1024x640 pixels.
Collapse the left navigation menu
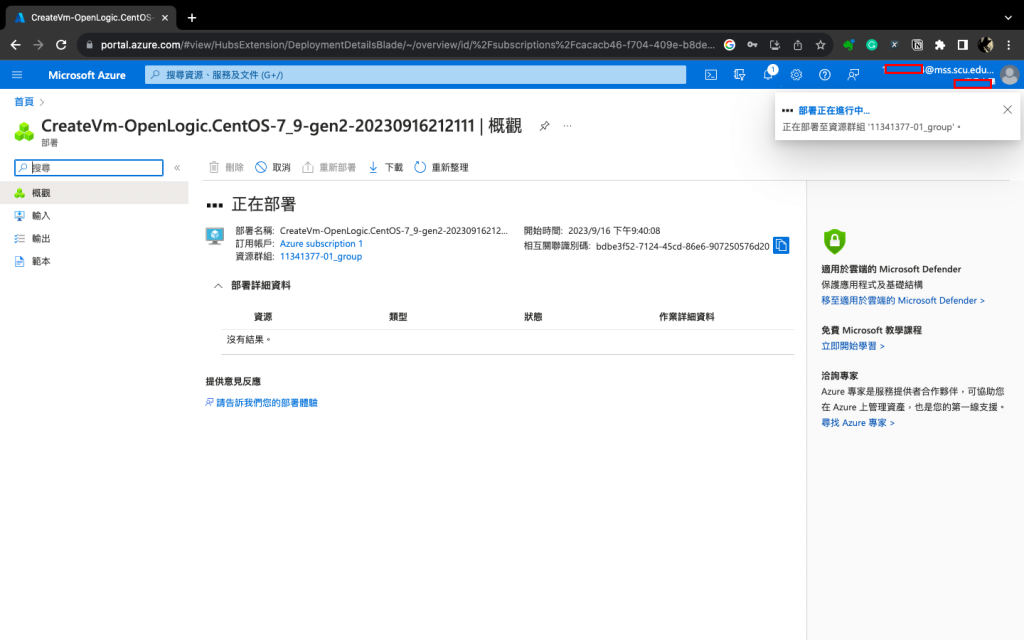177,168
